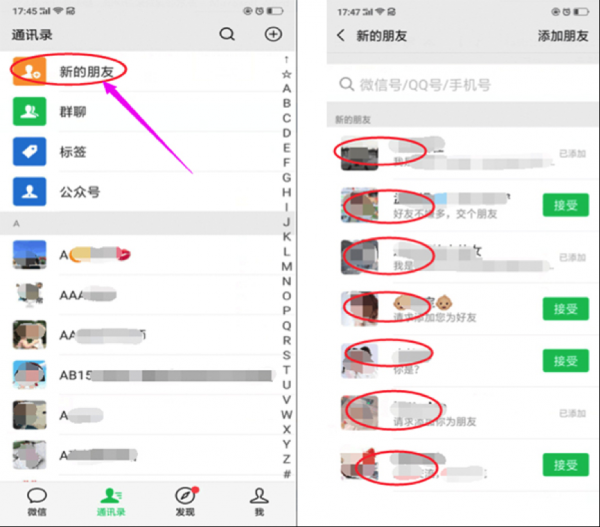600x527 pixels.
Task: Tap the plus circle add icon
Action: [x=273, y=34]
